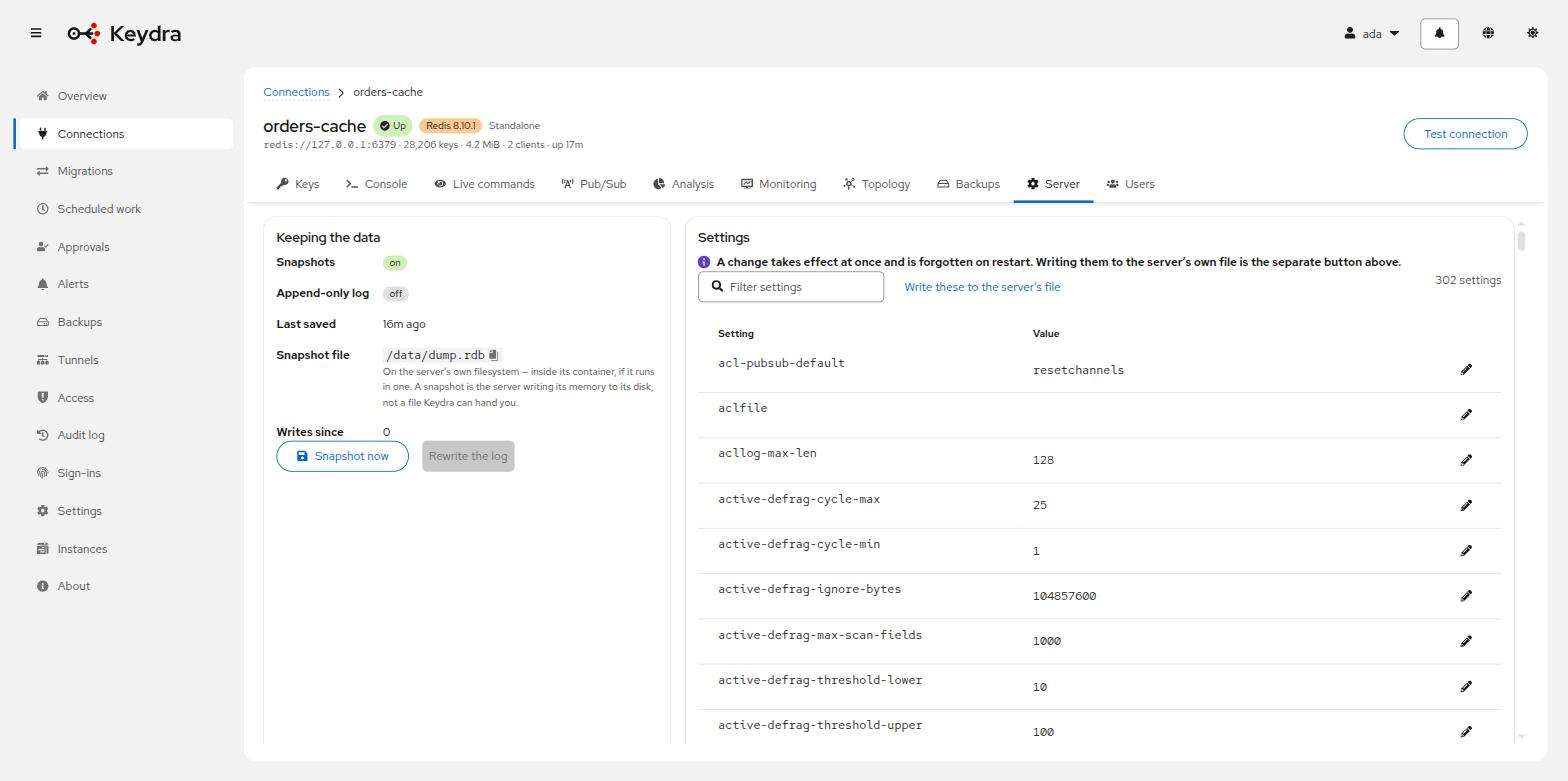Viewport: 1568px width, 781px height.
Task: Switch to the Topology tab
Action: coord(876,184)
